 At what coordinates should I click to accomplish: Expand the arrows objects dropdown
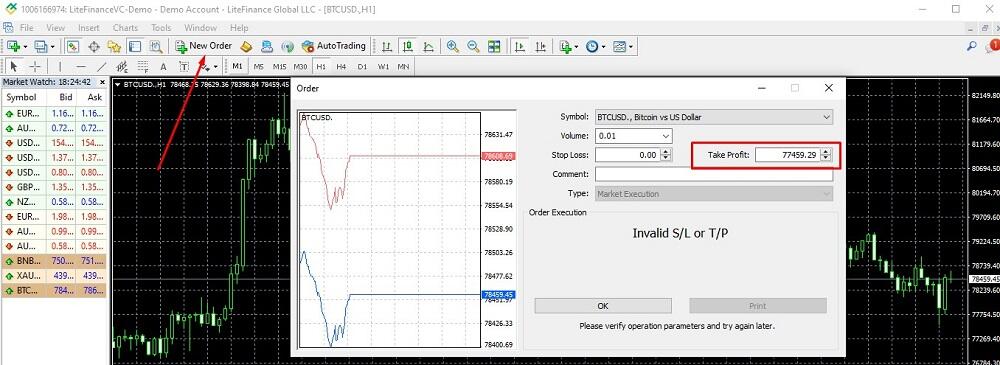pyautogui.click(x=216, y=66)
